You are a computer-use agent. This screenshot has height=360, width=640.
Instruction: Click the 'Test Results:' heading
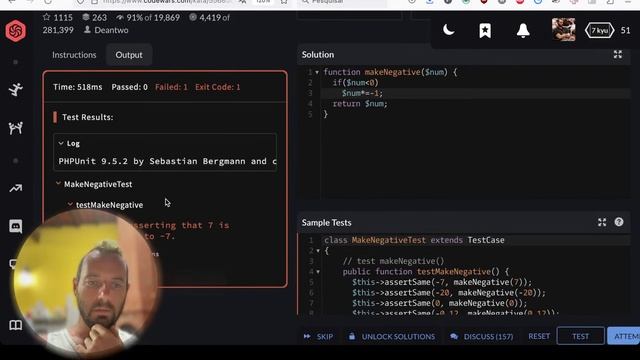pos(87,117)
